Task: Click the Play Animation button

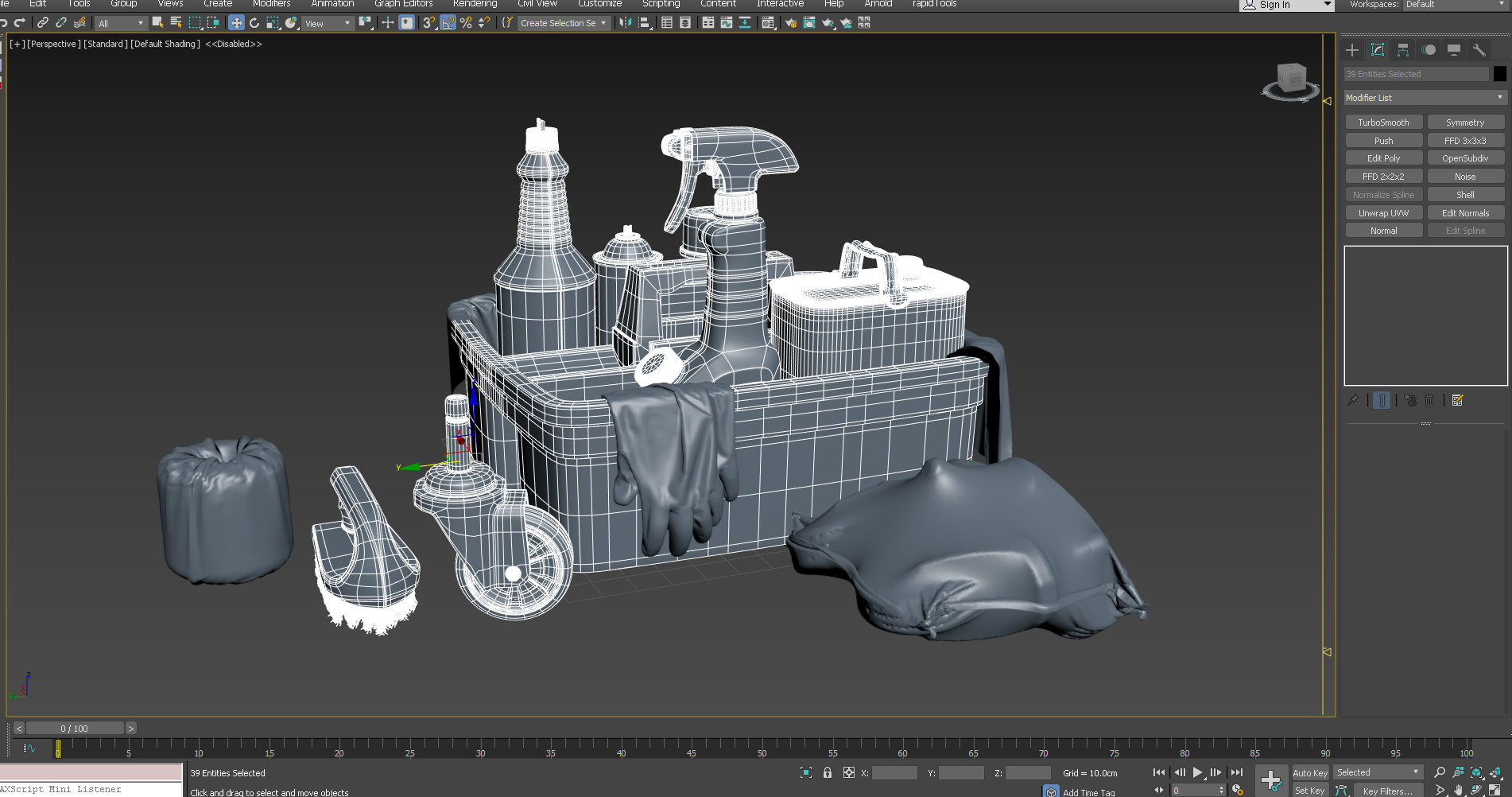Action: click(1197, 772)
